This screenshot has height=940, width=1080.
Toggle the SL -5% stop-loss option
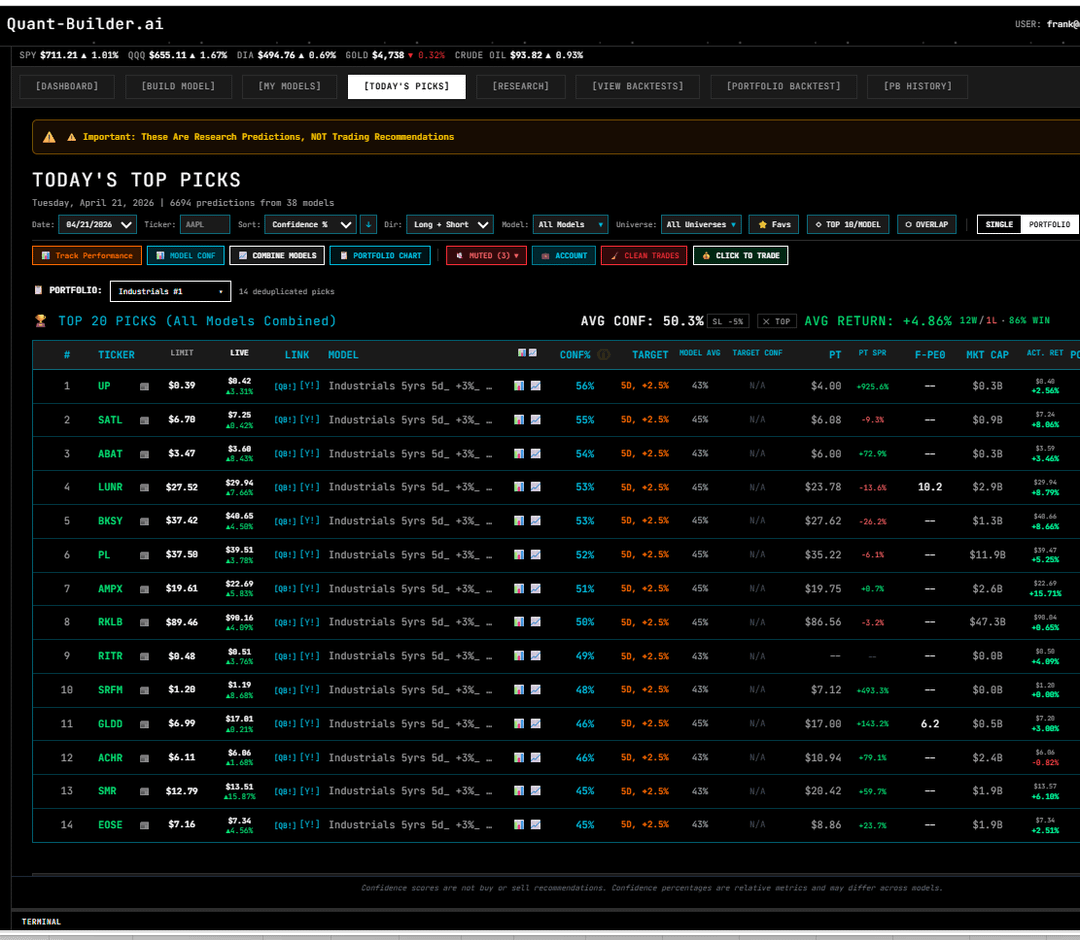click(x=727, y=321)
